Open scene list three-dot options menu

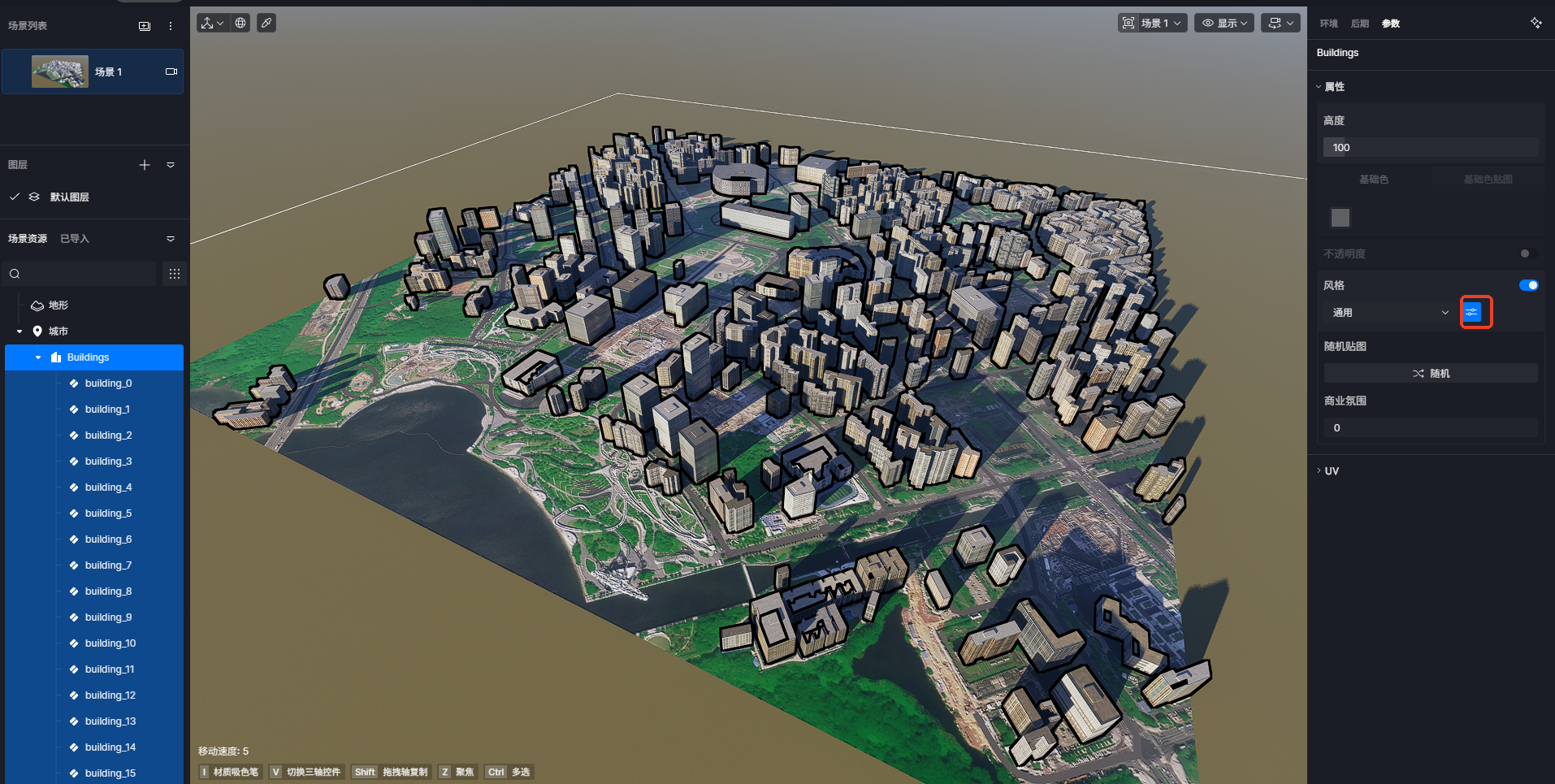coord(171,26)
